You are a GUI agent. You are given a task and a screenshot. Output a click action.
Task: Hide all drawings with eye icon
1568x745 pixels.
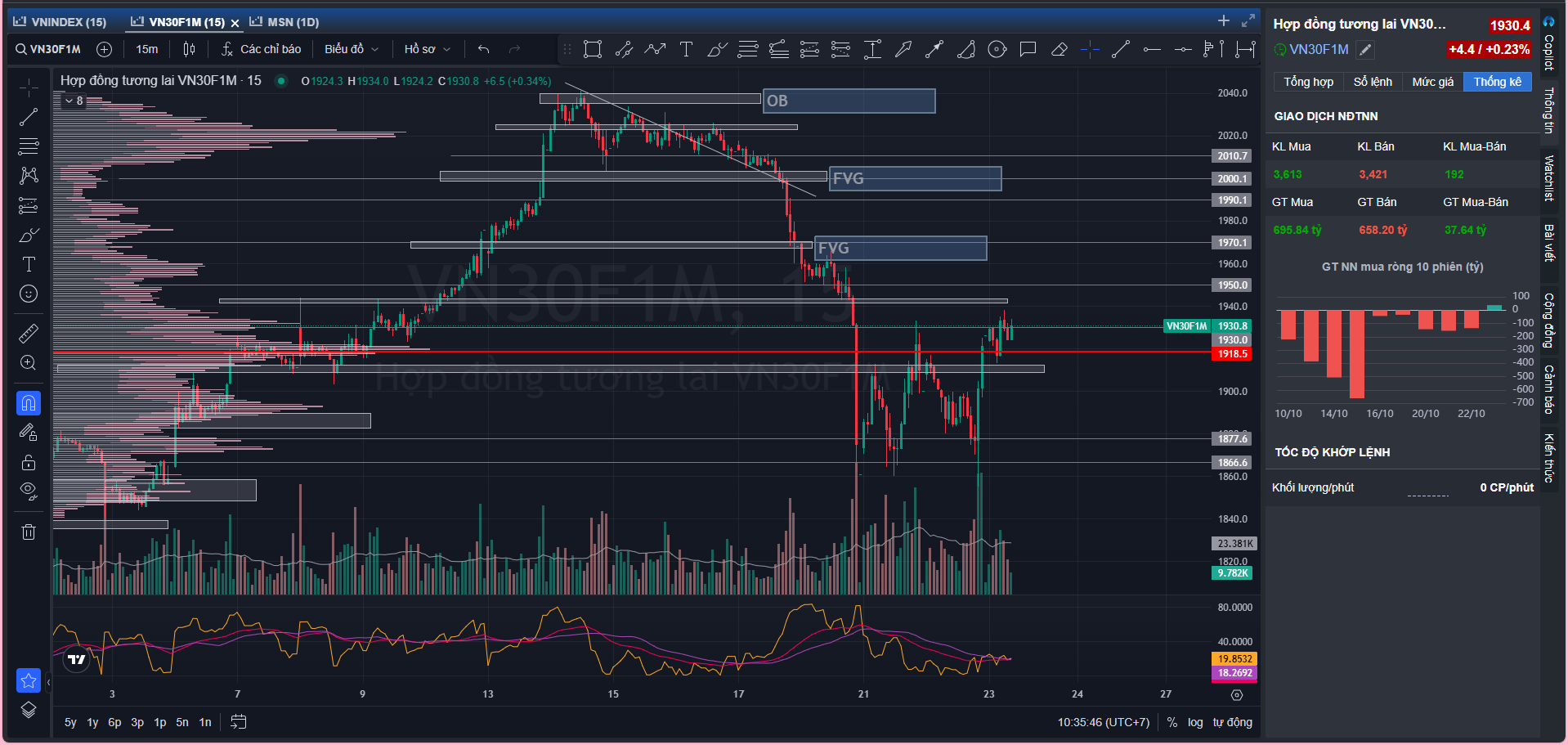point(29,491)
